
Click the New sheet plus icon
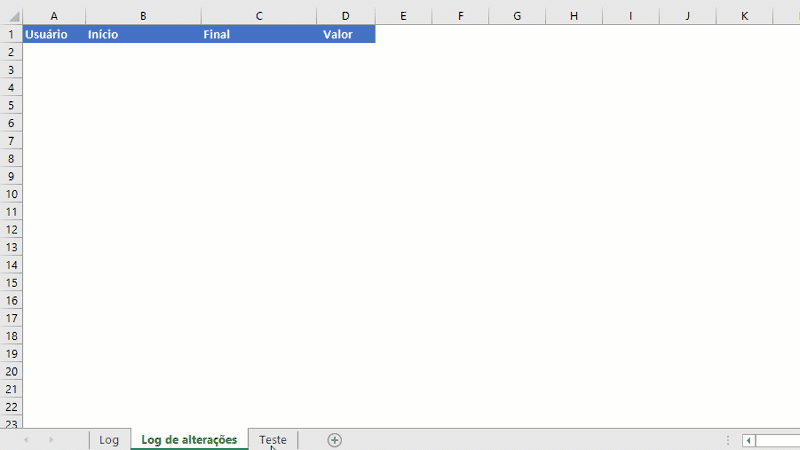(x=335, y=440)
